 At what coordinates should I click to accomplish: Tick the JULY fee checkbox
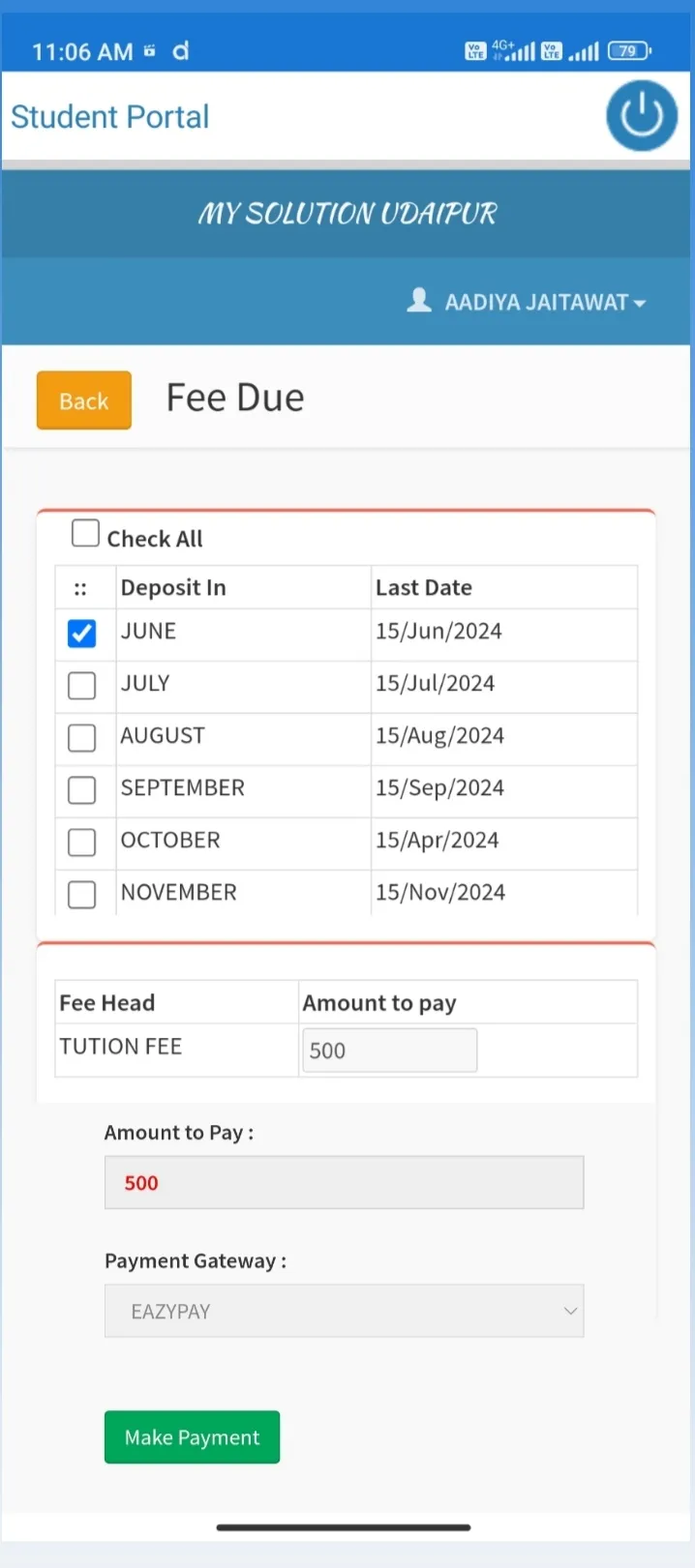[x=82, y=686]
